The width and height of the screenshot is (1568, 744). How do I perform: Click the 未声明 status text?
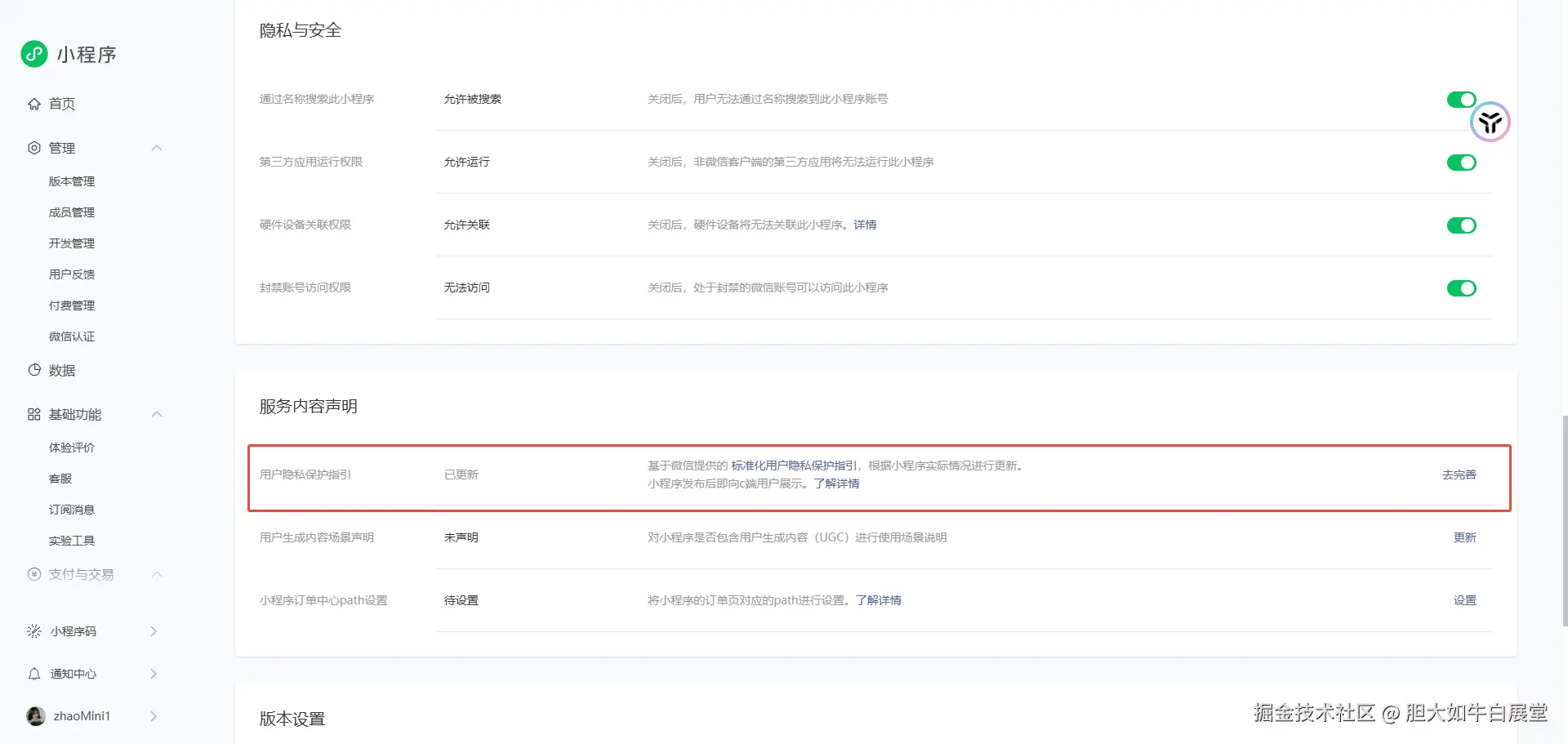(x=461, y=537)
